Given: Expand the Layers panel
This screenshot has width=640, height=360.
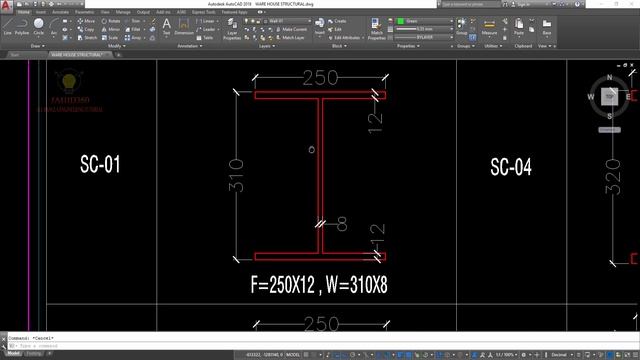Looking at the screenshot, I should tap(267, 46).
